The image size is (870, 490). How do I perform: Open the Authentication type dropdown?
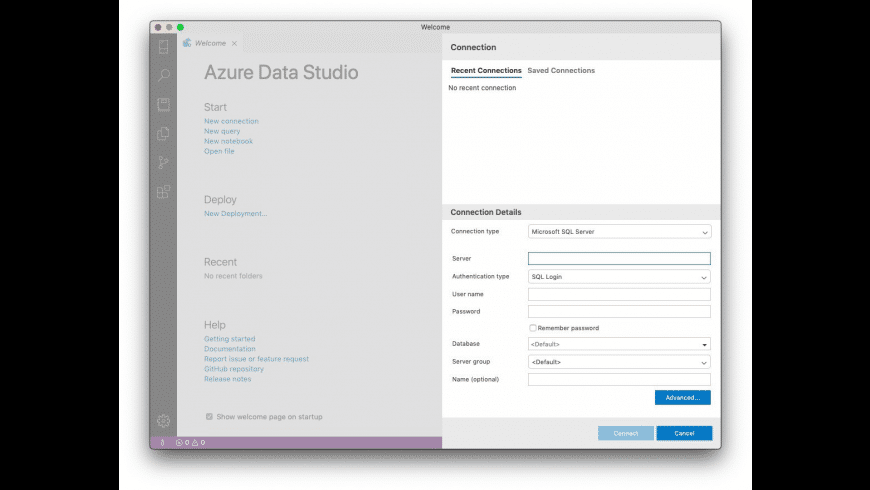pos(619,277)
